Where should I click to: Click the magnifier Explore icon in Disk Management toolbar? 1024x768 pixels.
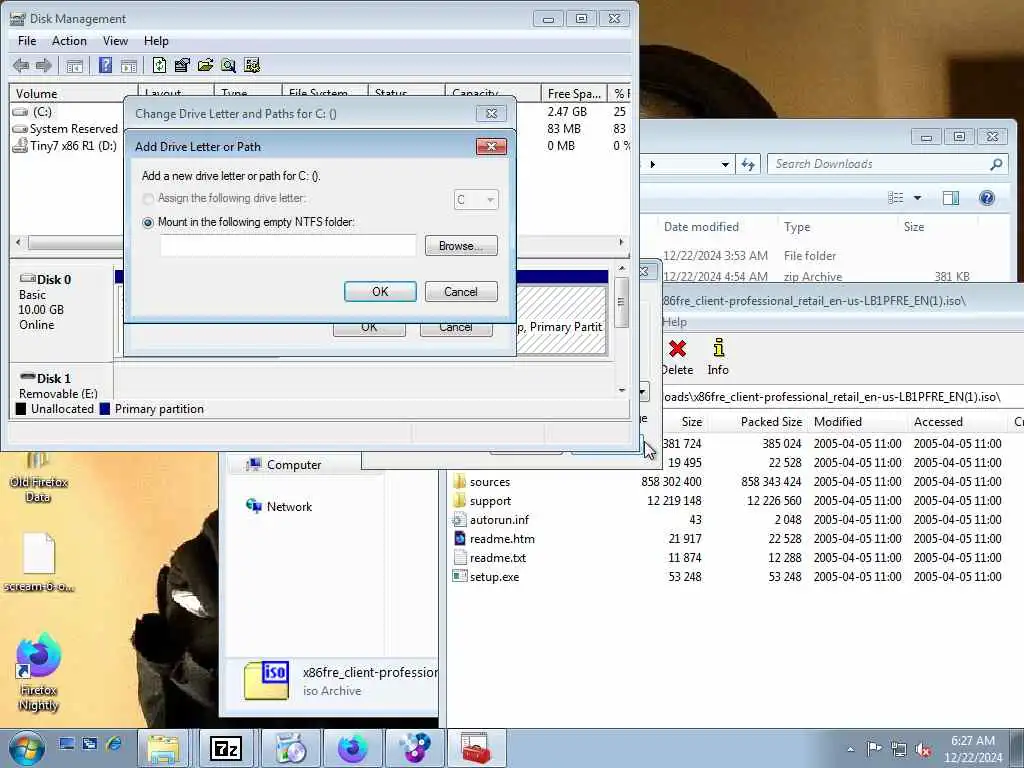[x=228, y=65]
